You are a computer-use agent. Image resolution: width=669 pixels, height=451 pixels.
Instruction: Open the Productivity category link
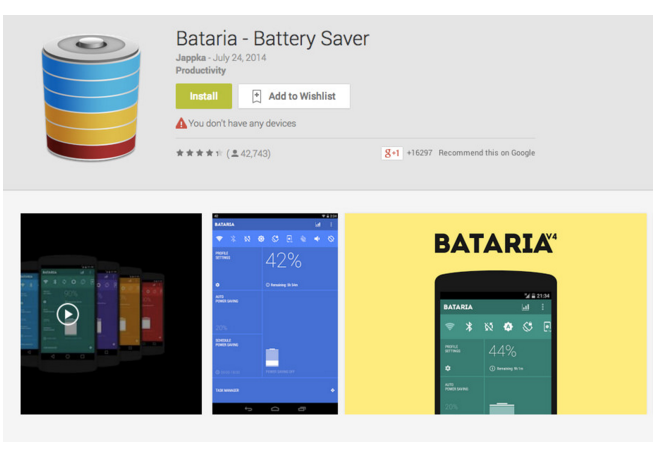pos(201,70)
